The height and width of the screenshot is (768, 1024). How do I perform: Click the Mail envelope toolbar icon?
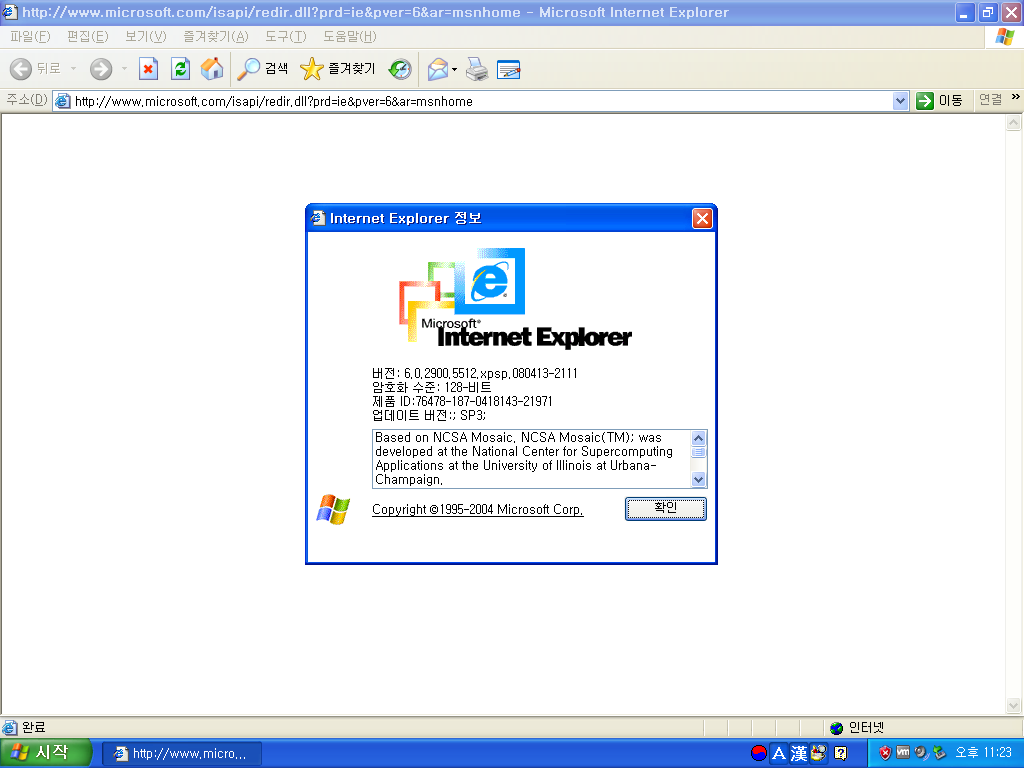pos(438,69)
